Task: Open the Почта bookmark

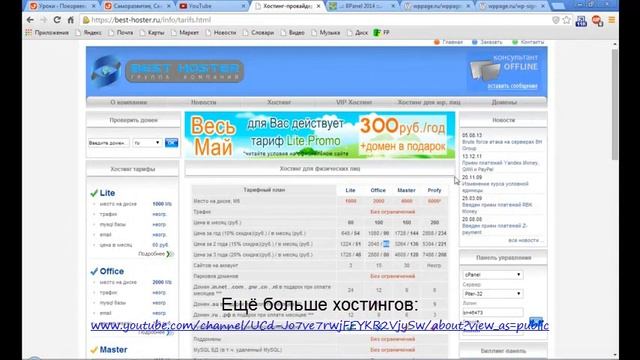Action: (x=121, y=32)
